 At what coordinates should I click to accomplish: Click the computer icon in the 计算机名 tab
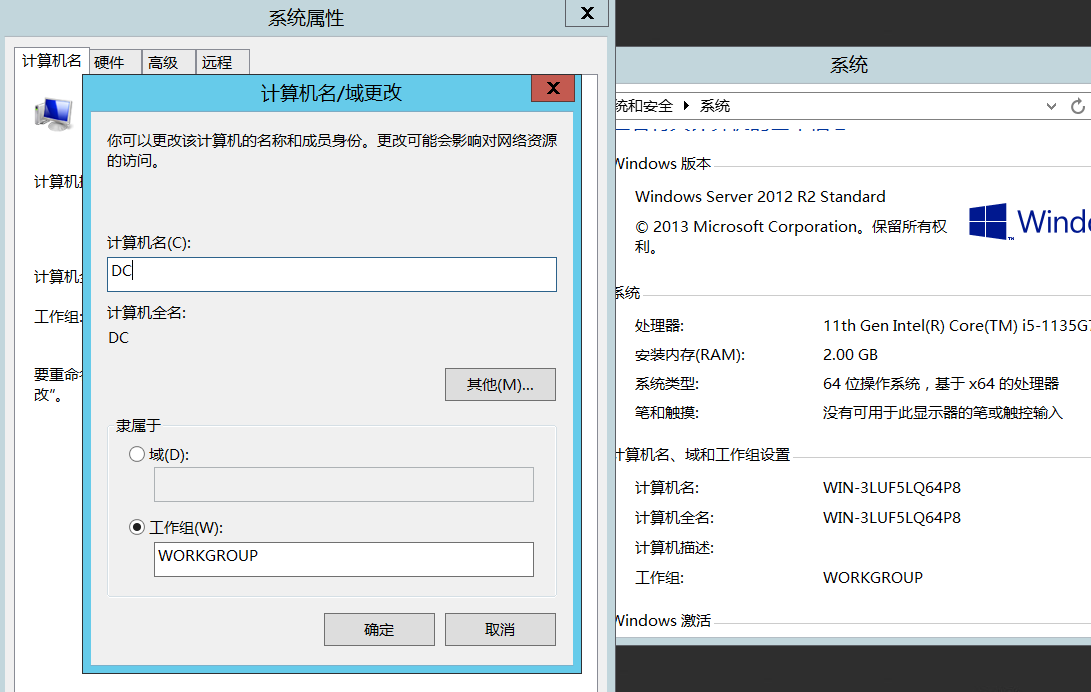coord(53,114)
